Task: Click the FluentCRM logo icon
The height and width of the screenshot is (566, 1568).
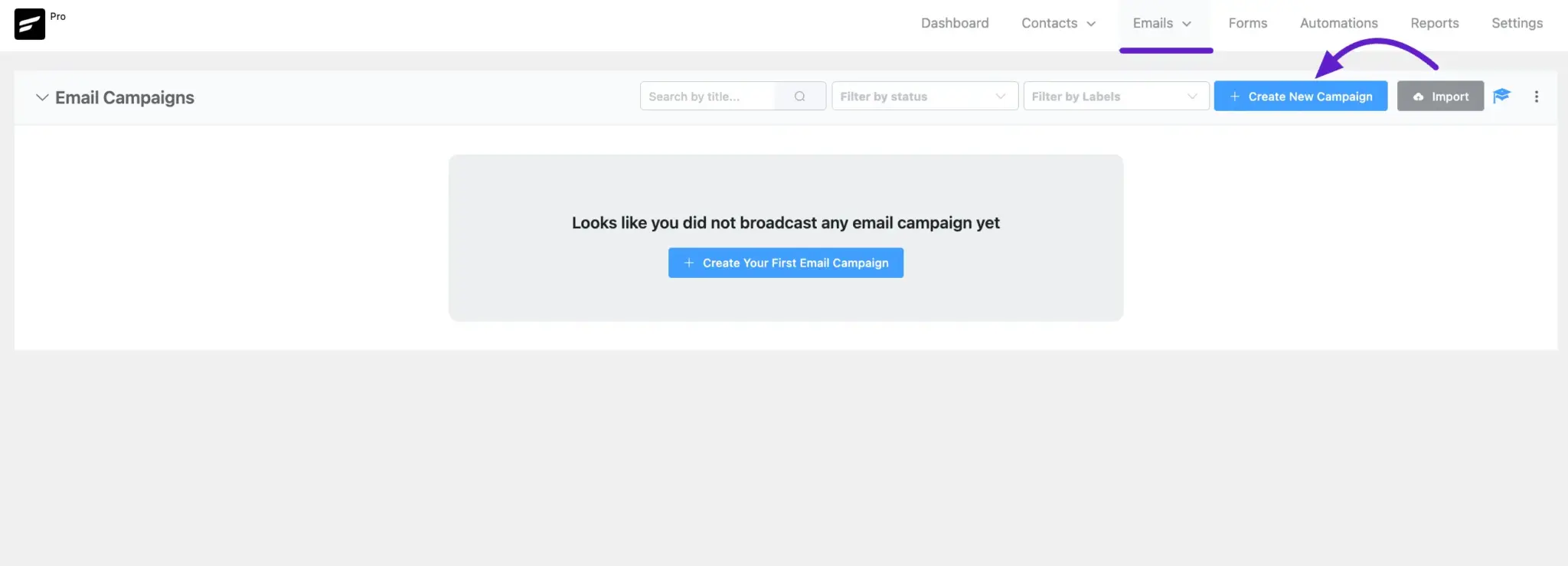Action: tap(30, 24)
